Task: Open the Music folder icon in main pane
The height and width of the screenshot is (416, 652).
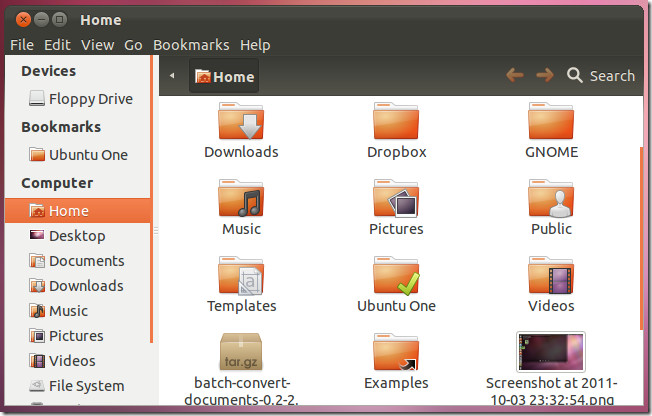Action: [241, 198]
